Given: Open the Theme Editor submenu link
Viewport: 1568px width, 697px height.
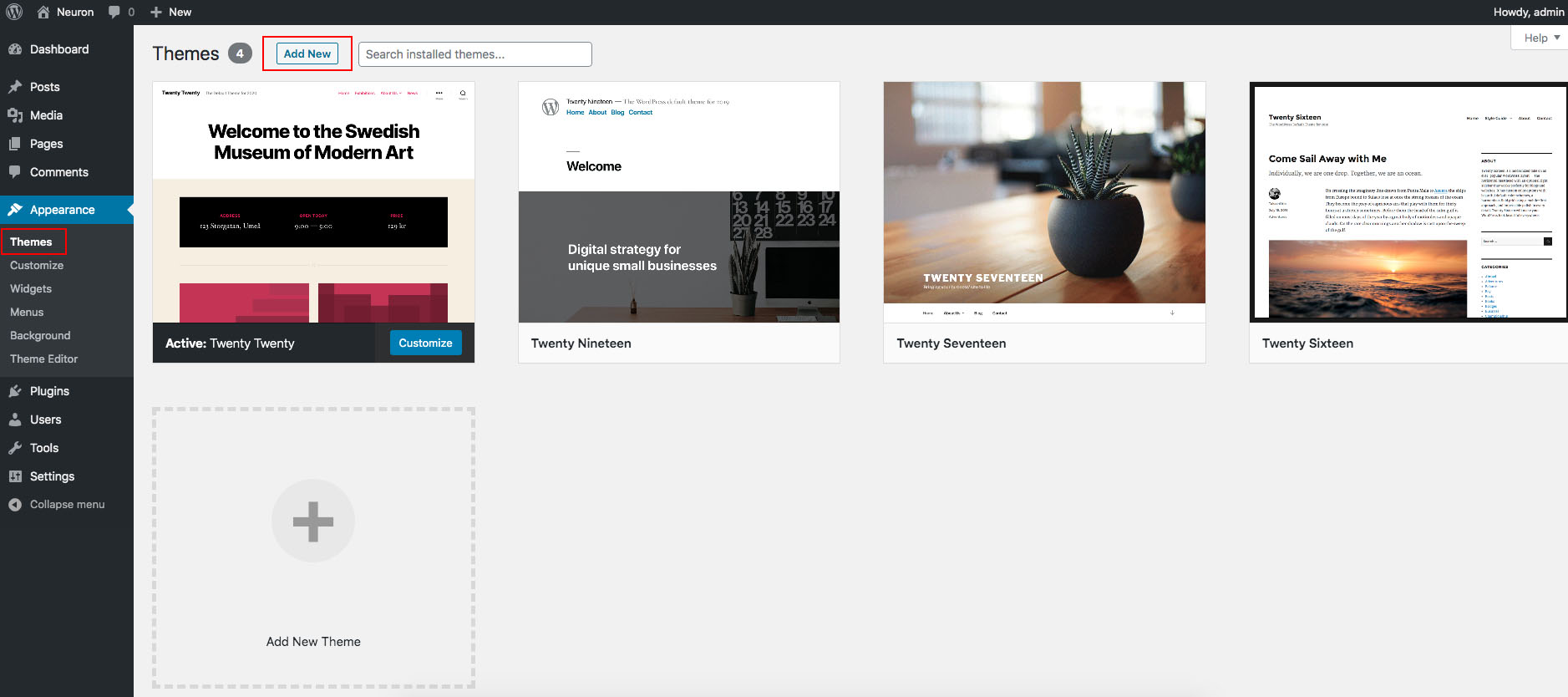Looking at the screenshot, I should click(43, 359).
